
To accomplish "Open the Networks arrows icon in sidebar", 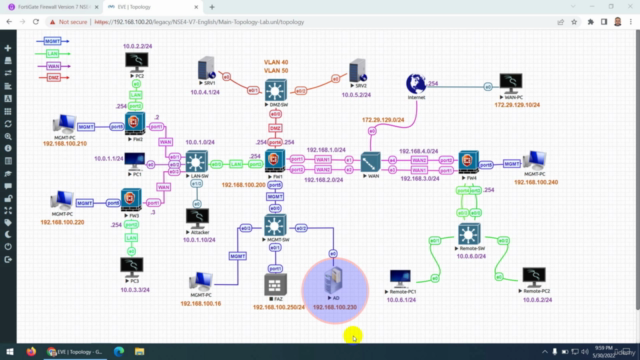I will pos(8,73).
